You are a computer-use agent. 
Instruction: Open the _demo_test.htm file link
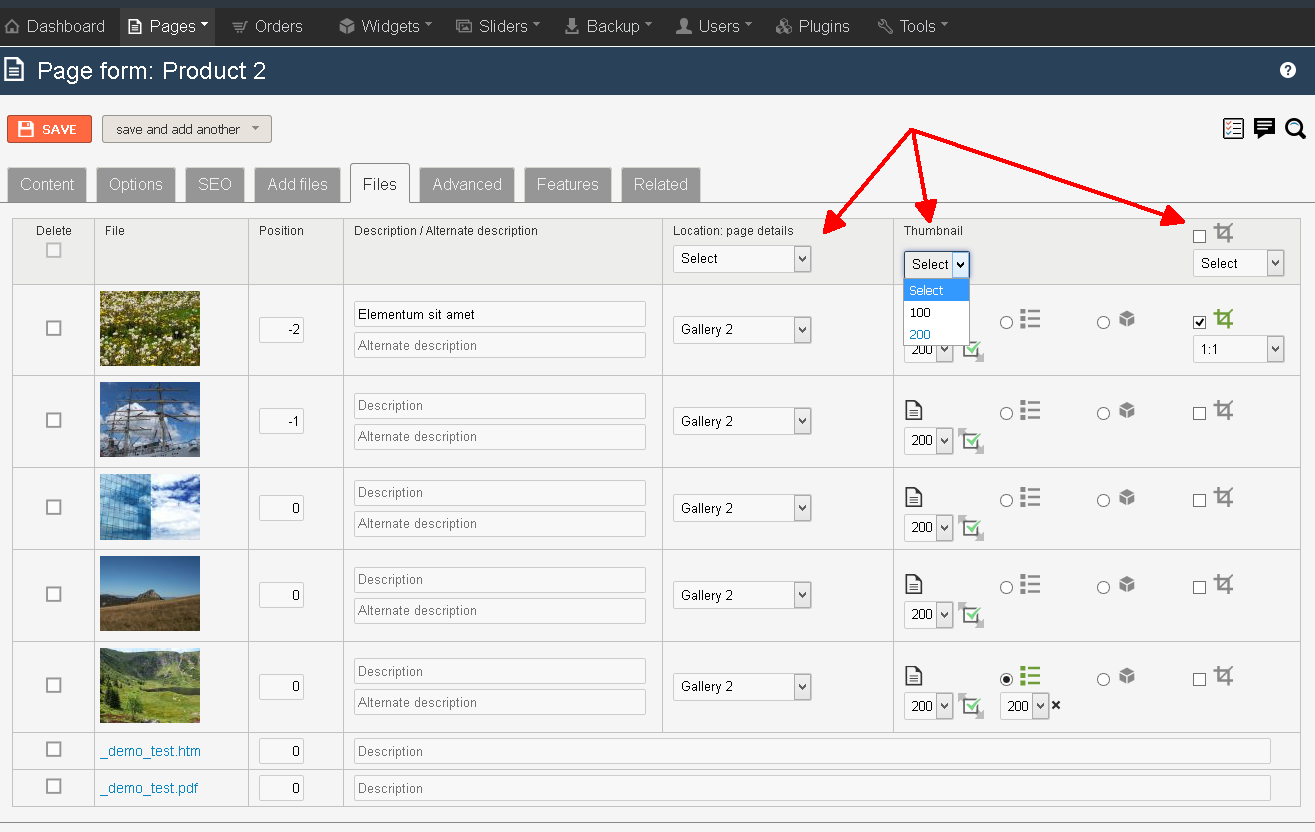[151, 751]
